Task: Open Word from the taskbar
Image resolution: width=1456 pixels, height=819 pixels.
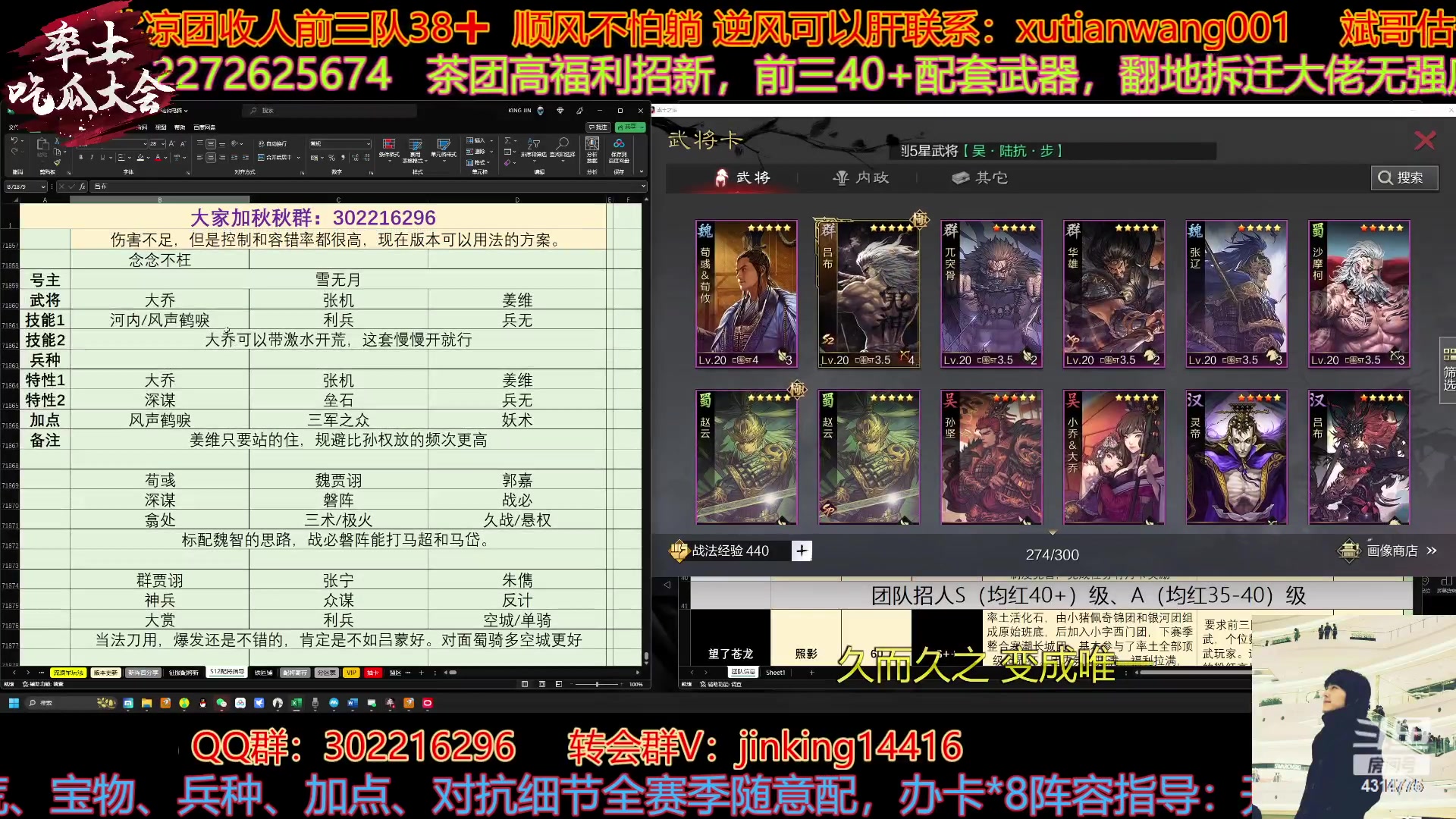Action: pos(353,703)
